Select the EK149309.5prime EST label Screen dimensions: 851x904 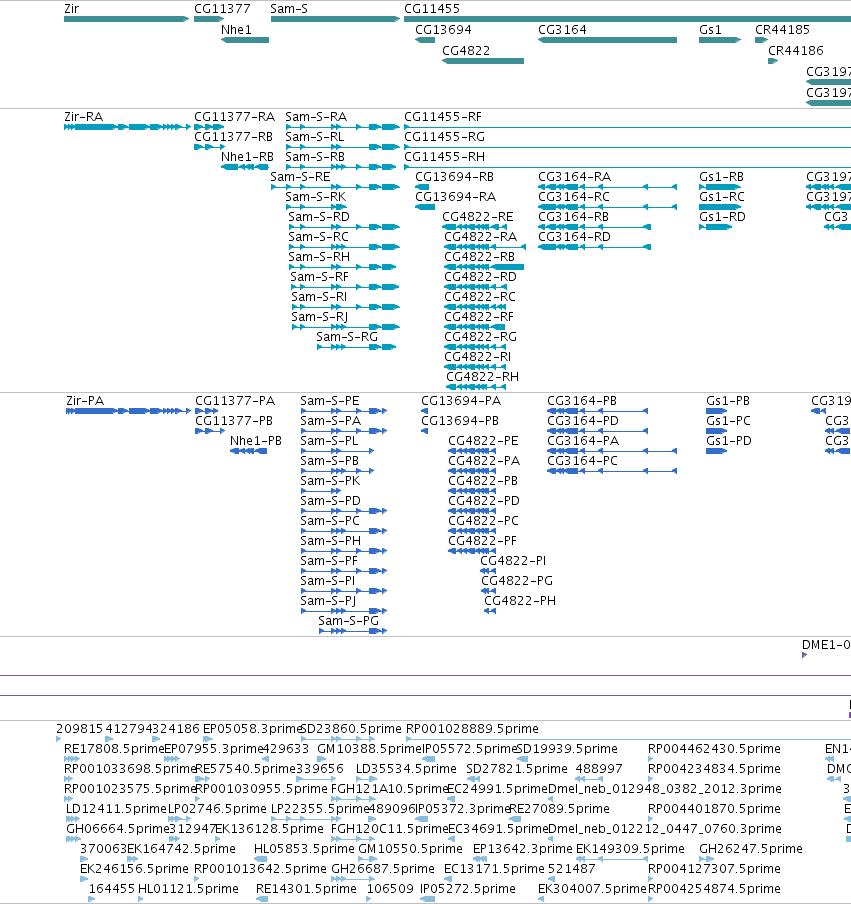630,849
